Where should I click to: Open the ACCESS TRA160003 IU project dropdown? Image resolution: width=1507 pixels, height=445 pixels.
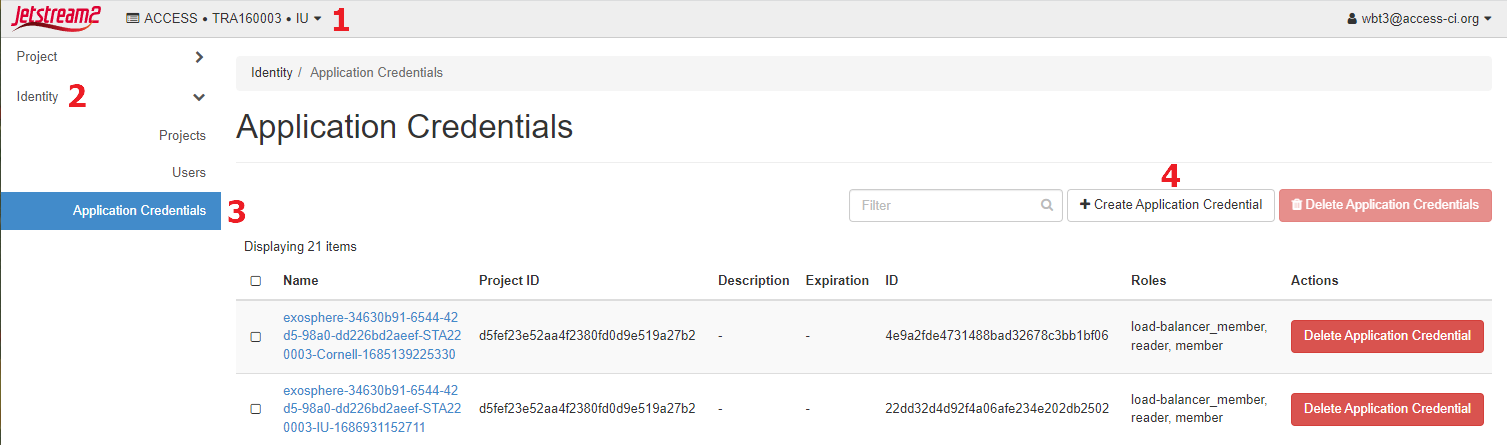(223, 19)
